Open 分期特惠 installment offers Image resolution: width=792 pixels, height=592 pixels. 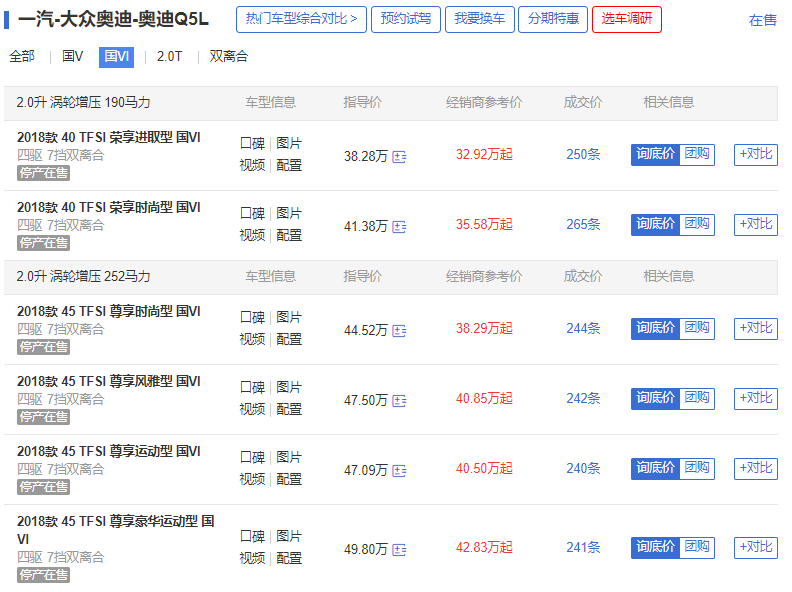coord(553,19)
